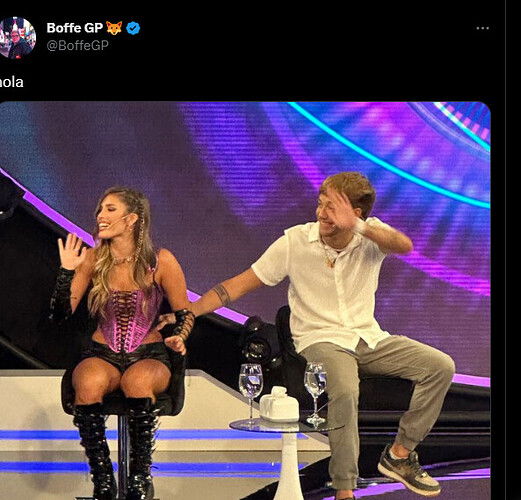Select the tweet text "hola"
The width and height of the screenshot is (521, 500).
pos(12,82)
